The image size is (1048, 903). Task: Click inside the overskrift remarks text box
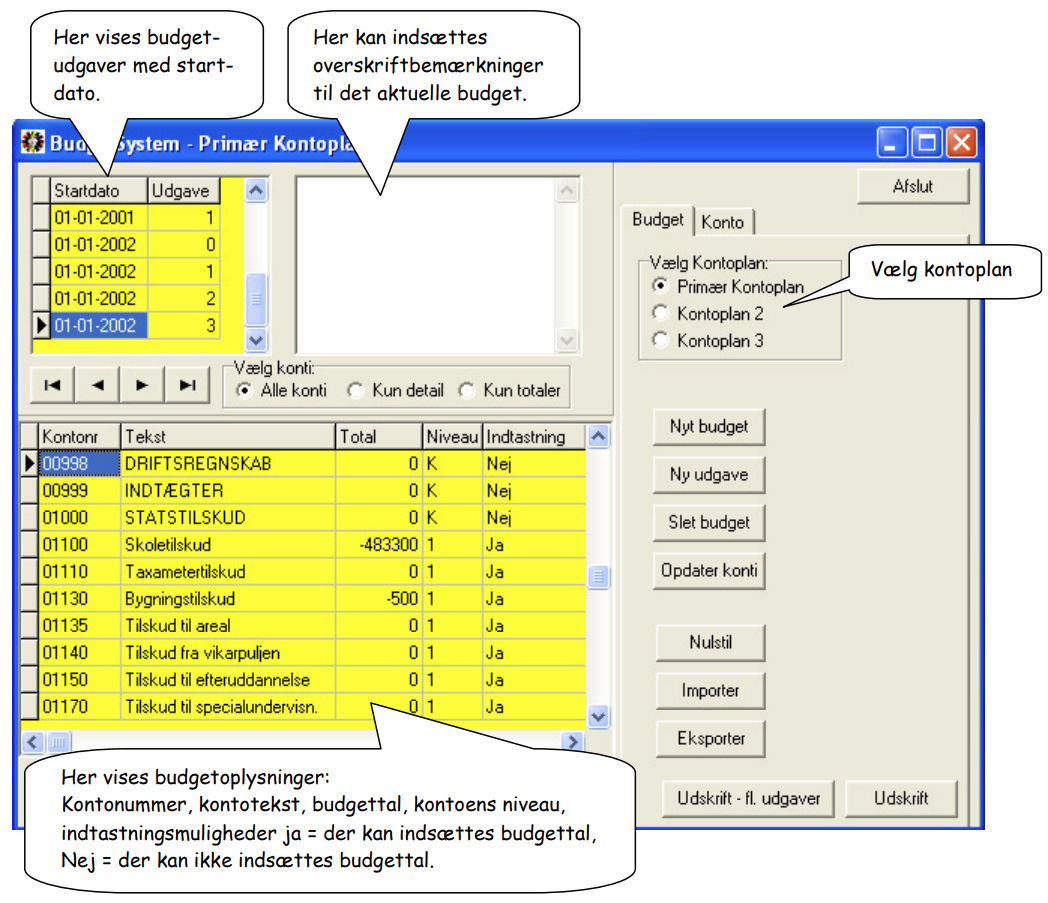[x=425, y=265]
